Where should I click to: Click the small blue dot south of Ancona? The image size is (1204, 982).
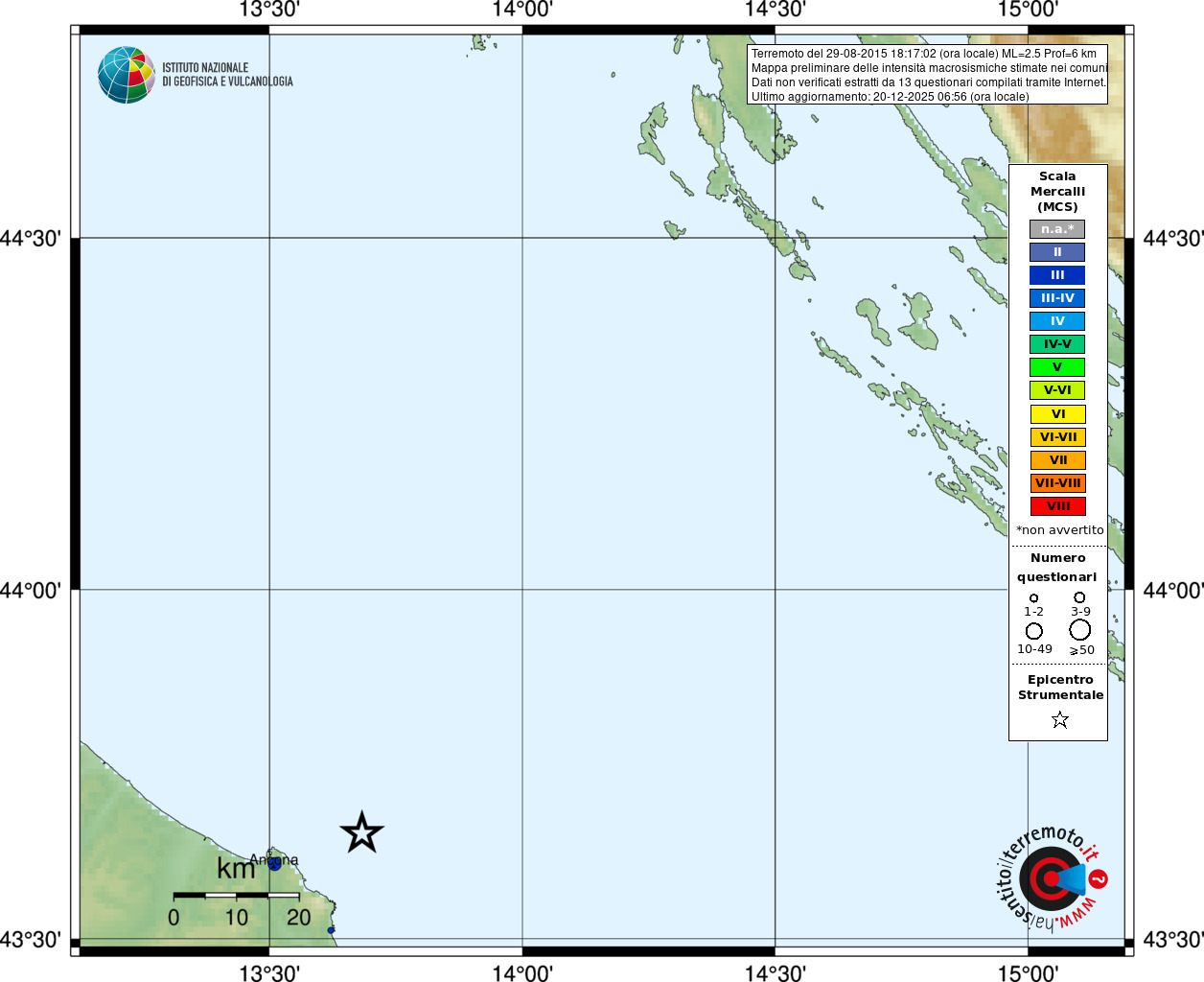tap(331, 930)
